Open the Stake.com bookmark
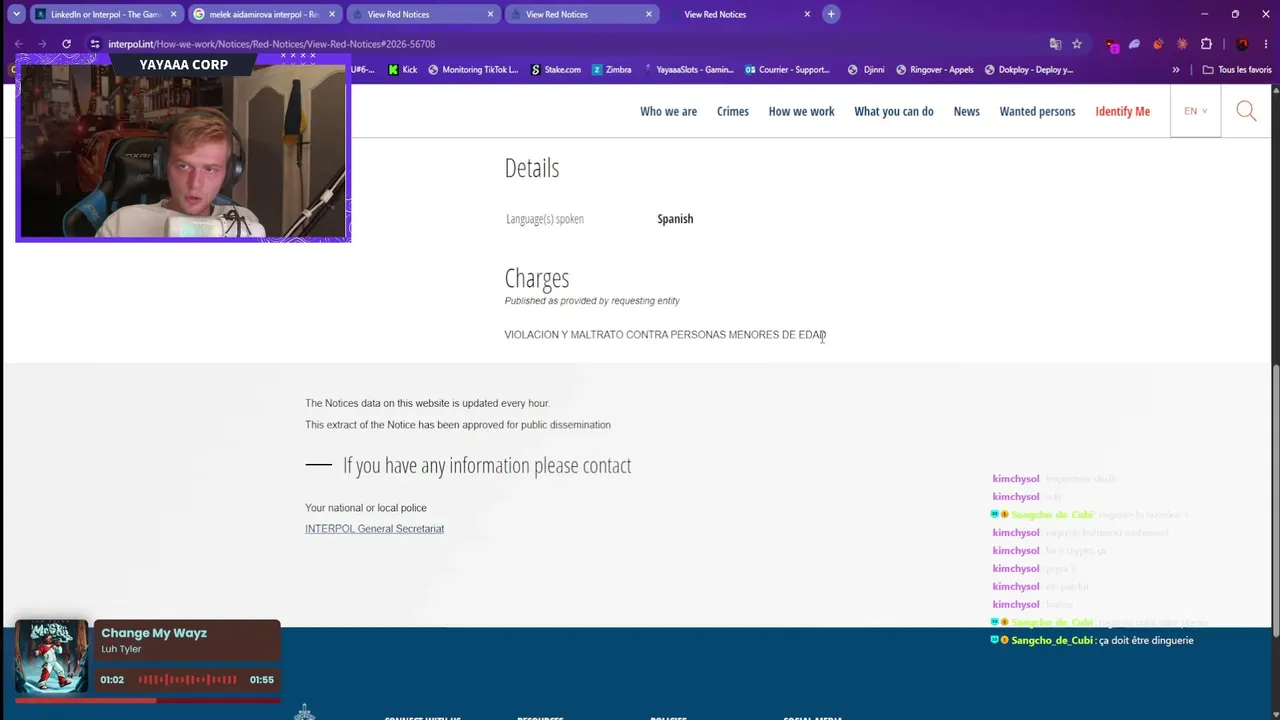 pos(555,70)
